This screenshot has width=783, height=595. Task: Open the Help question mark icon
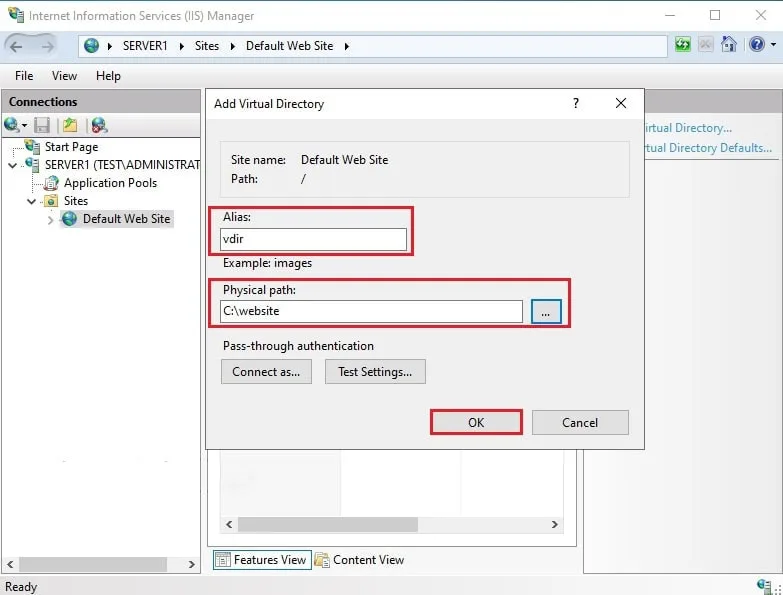(x=757, y=44)
